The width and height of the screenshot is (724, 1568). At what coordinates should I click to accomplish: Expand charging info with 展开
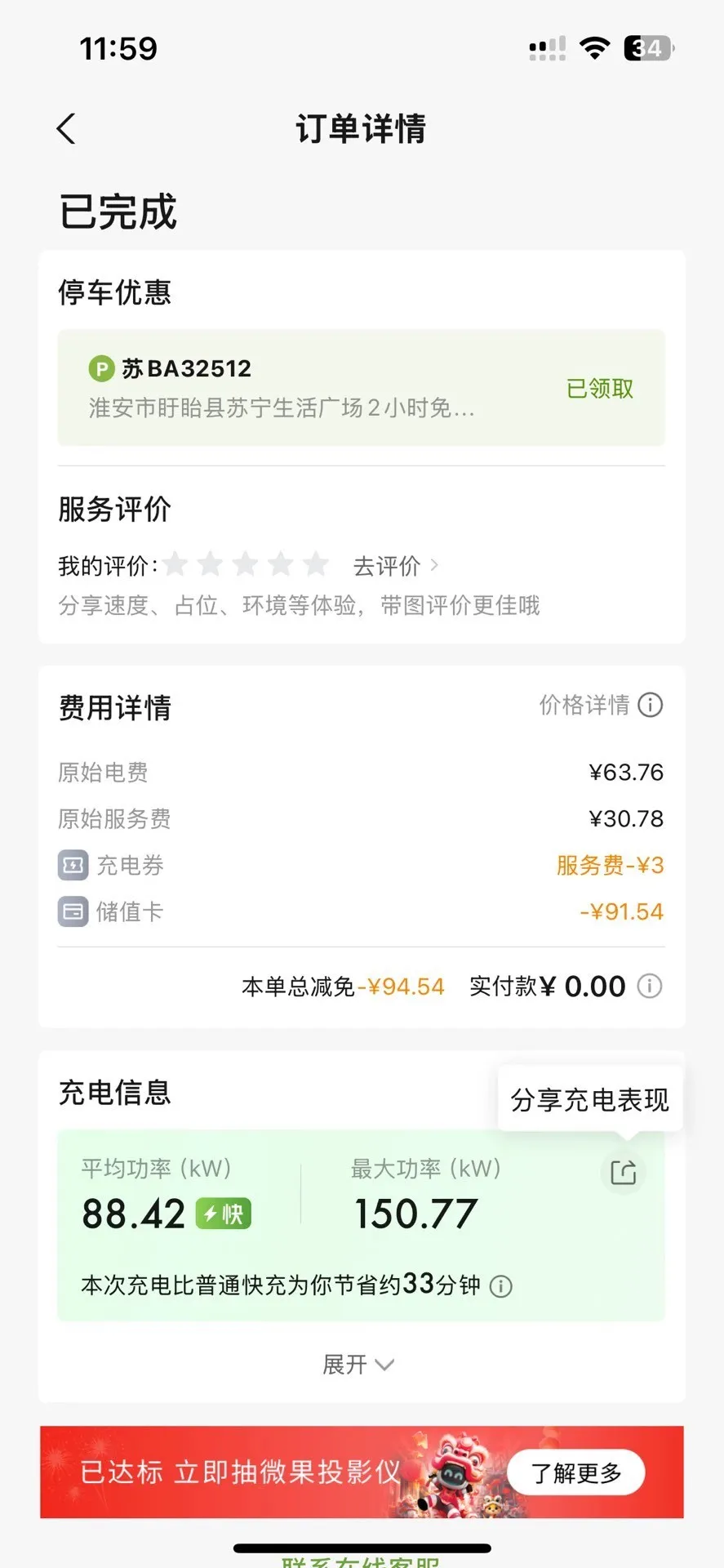point(359,1365)
